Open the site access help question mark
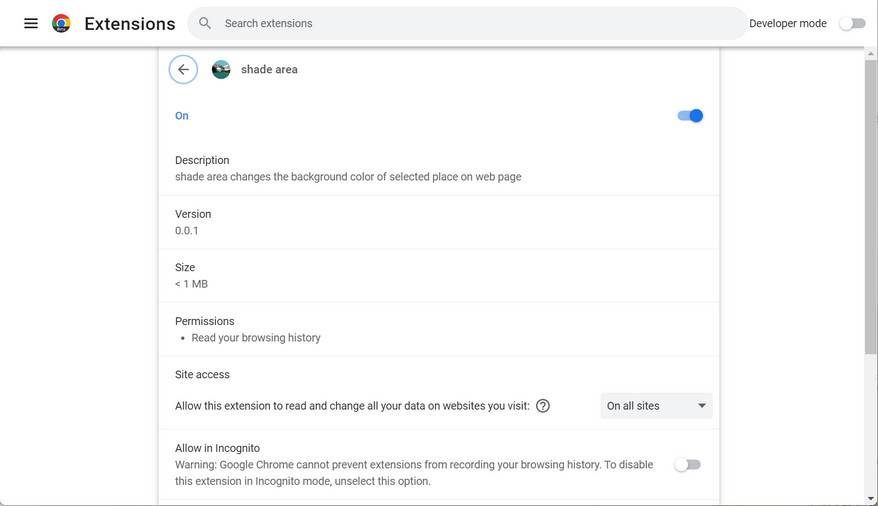878x506 pixels. tap(543, 406)
